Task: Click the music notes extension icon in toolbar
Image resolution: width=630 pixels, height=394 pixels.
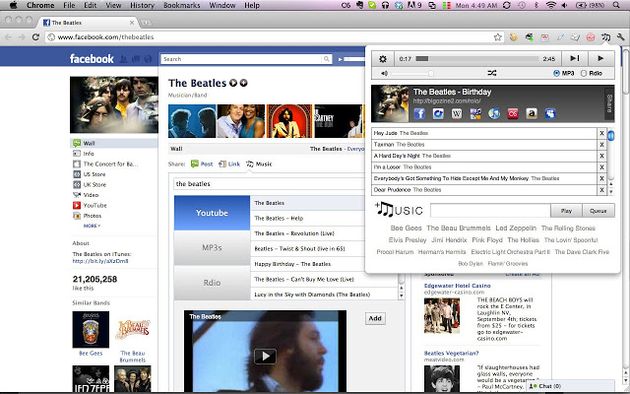Action: coord(605,37)
